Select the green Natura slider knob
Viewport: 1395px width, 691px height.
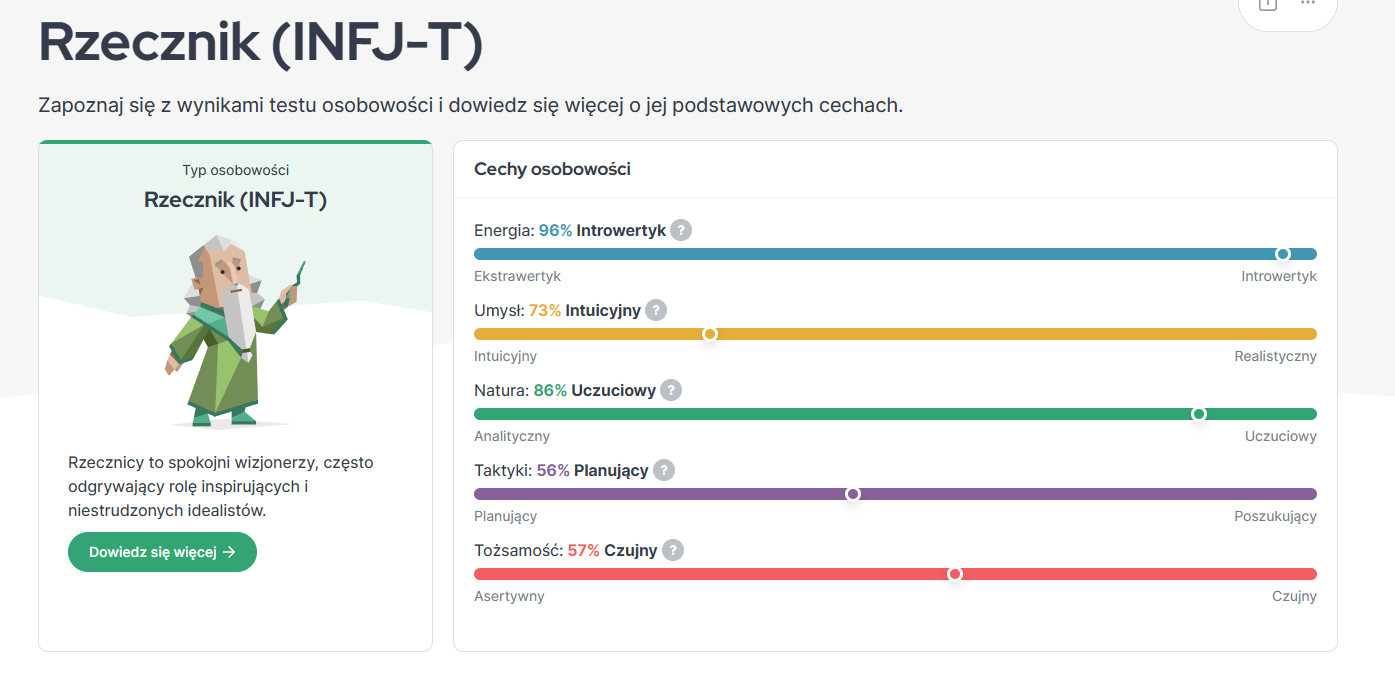pyautogui.click(x=1199, y=414)
